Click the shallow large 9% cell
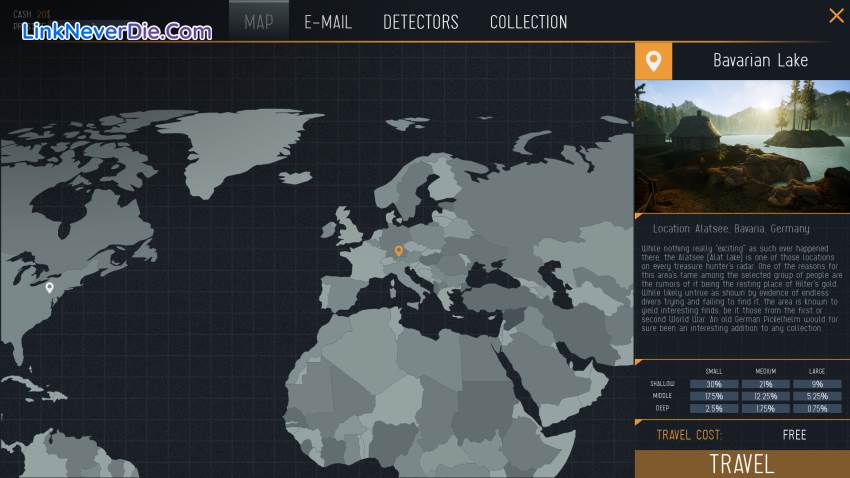The image size is (850, 478). click(816, 384)
